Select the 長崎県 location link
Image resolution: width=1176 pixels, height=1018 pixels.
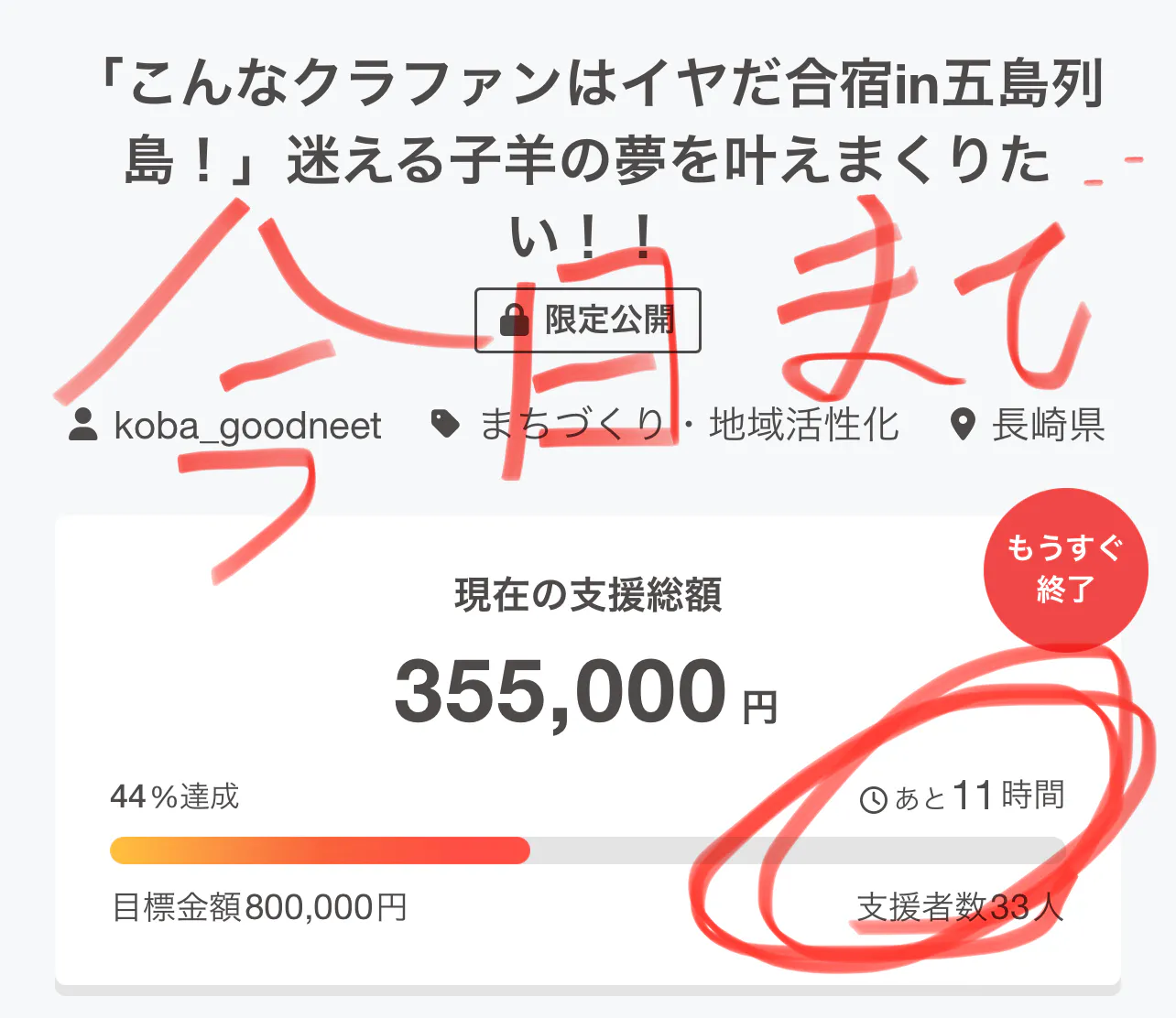(x=1049, y=425)
